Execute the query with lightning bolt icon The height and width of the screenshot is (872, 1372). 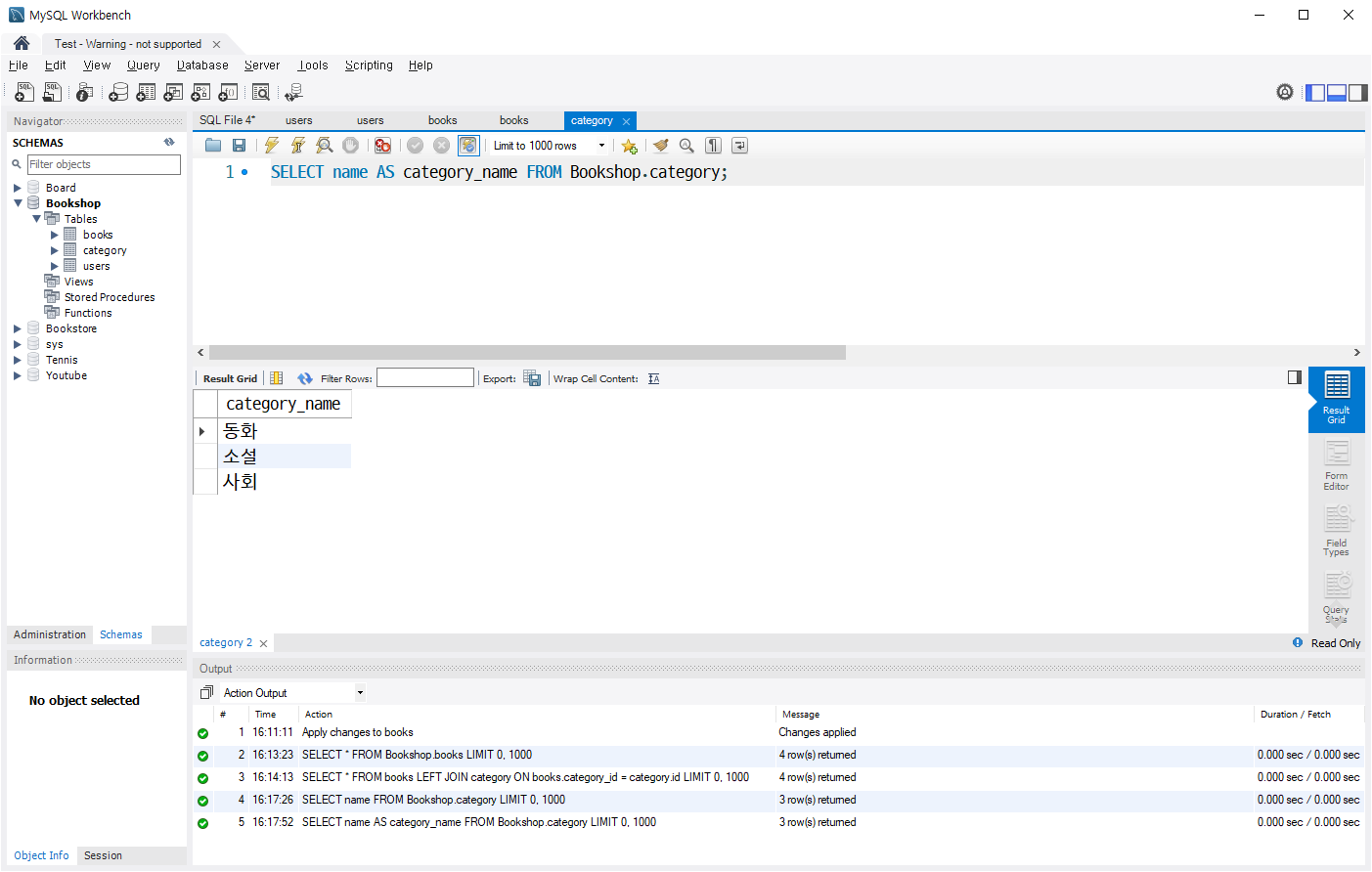(x=272, y=146)
